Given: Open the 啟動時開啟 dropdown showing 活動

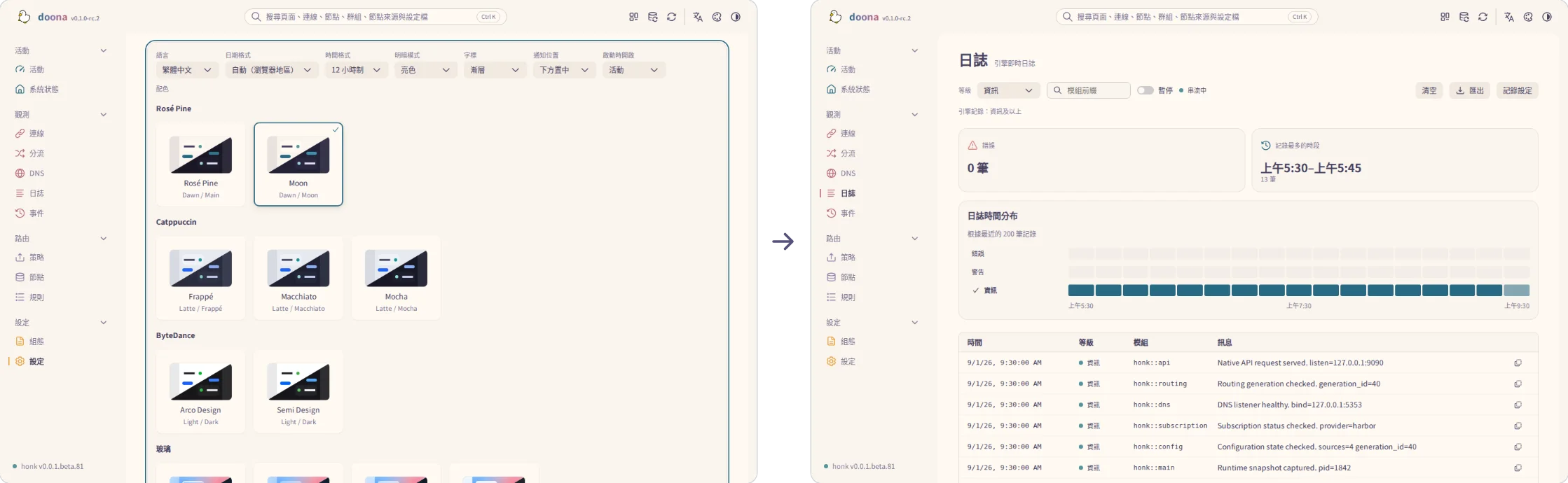Looking at the screenshot, I should pos(634,70).
